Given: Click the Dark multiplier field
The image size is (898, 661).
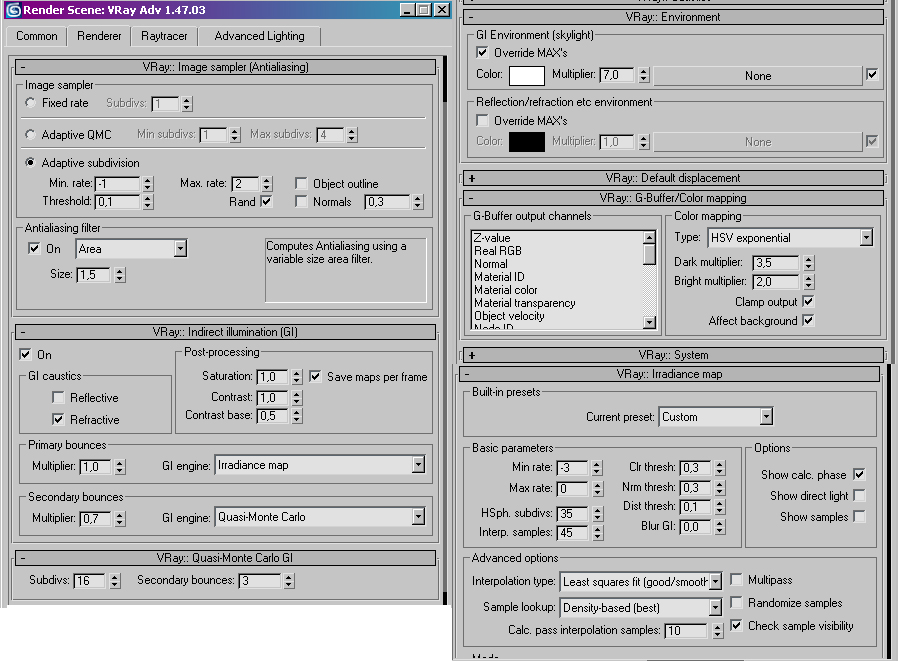Looking at the screenshot, I should click(776, 263).
